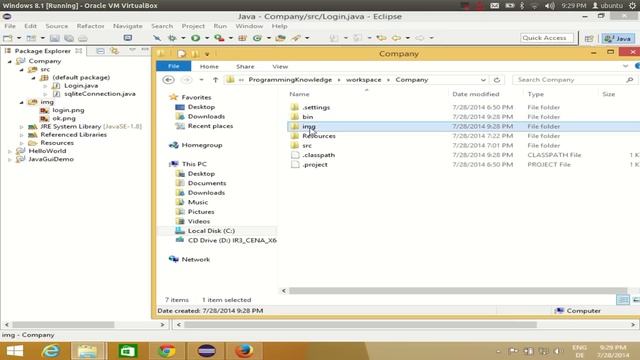
Task: Click the Quick Access field in Eclipse
Action: 547,38
